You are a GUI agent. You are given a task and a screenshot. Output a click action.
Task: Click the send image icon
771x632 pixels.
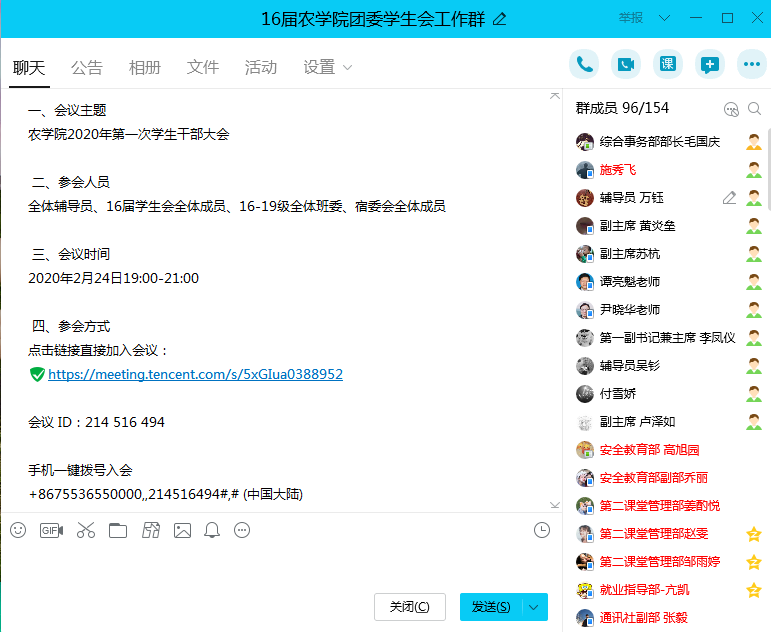pos(181,530)
